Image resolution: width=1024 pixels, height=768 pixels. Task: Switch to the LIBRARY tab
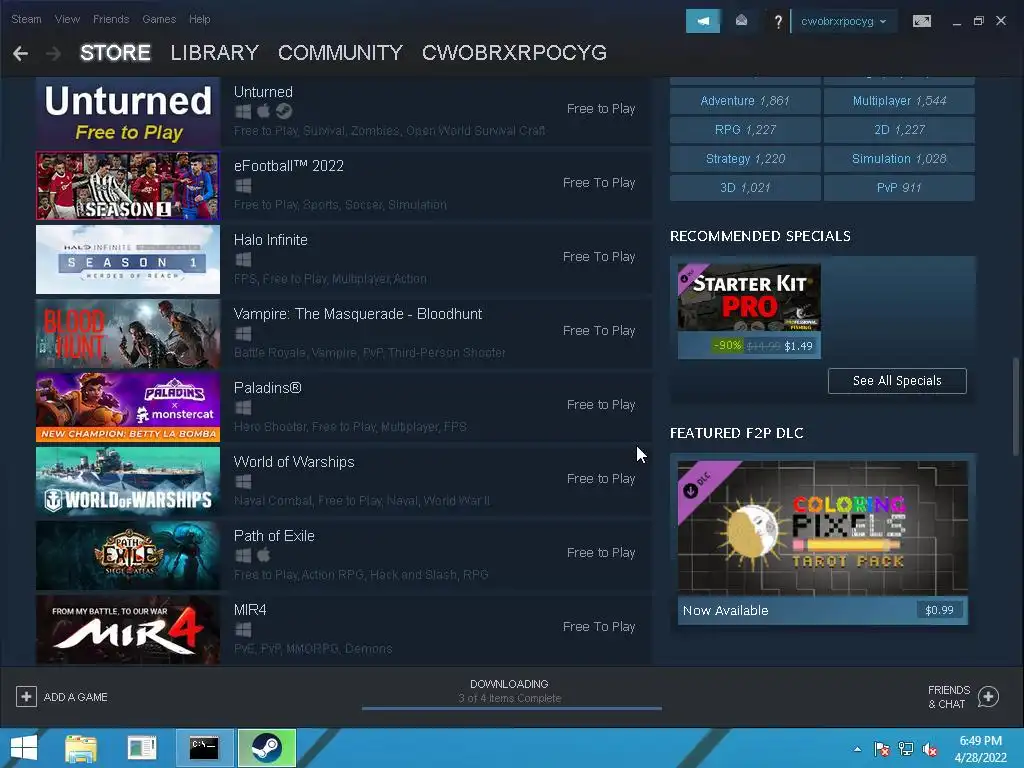click(214, 53)
